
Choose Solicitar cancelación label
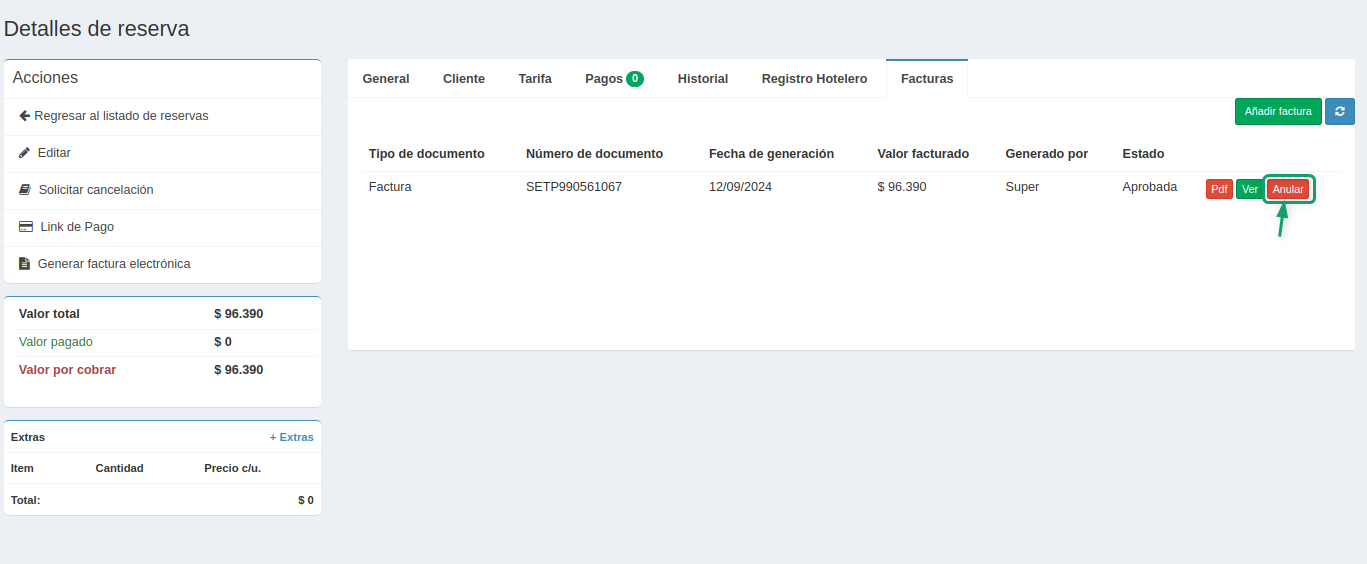click(96, 190)
